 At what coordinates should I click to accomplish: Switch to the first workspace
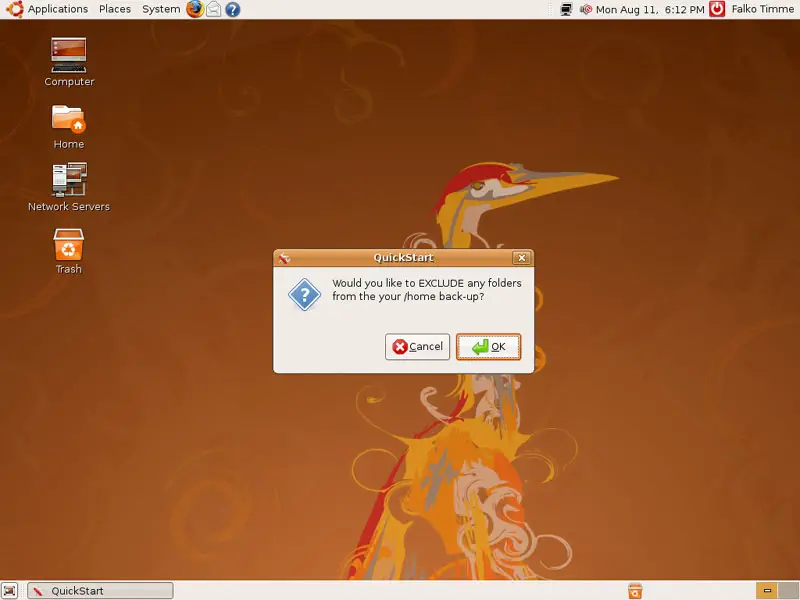coord(766,591)
